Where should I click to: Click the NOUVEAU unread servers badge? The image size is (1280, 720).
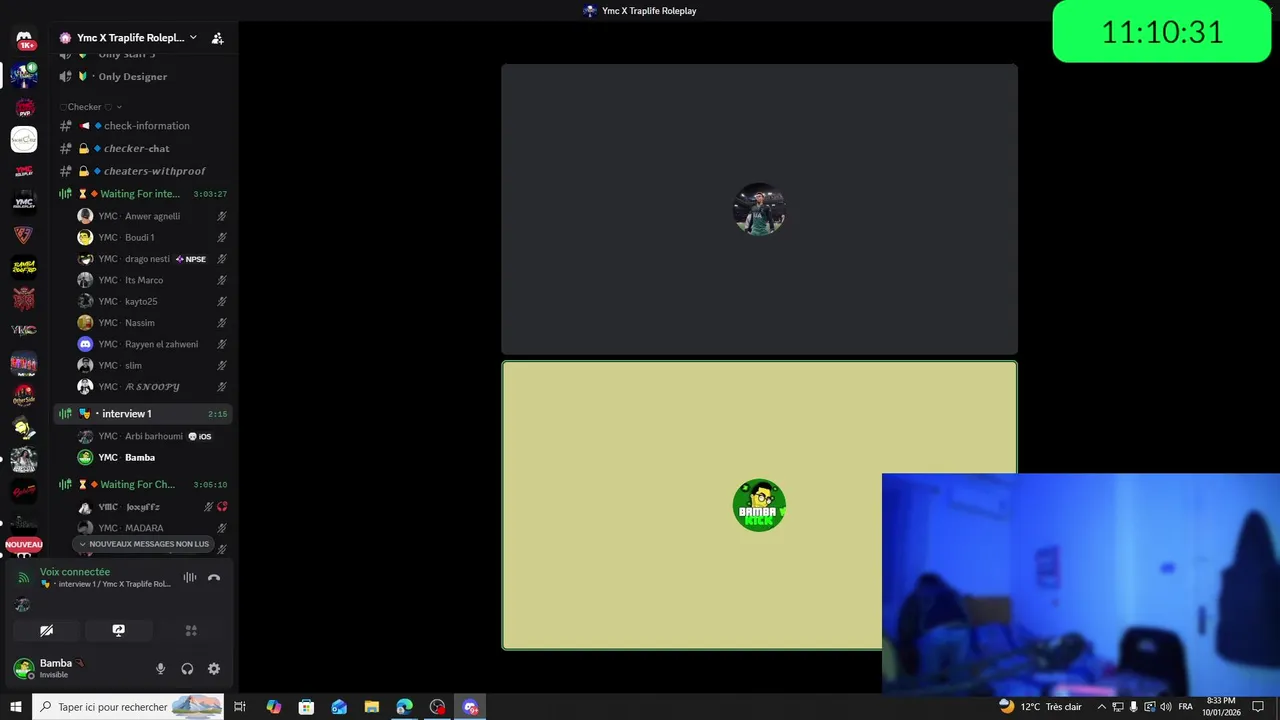point(24,545)
